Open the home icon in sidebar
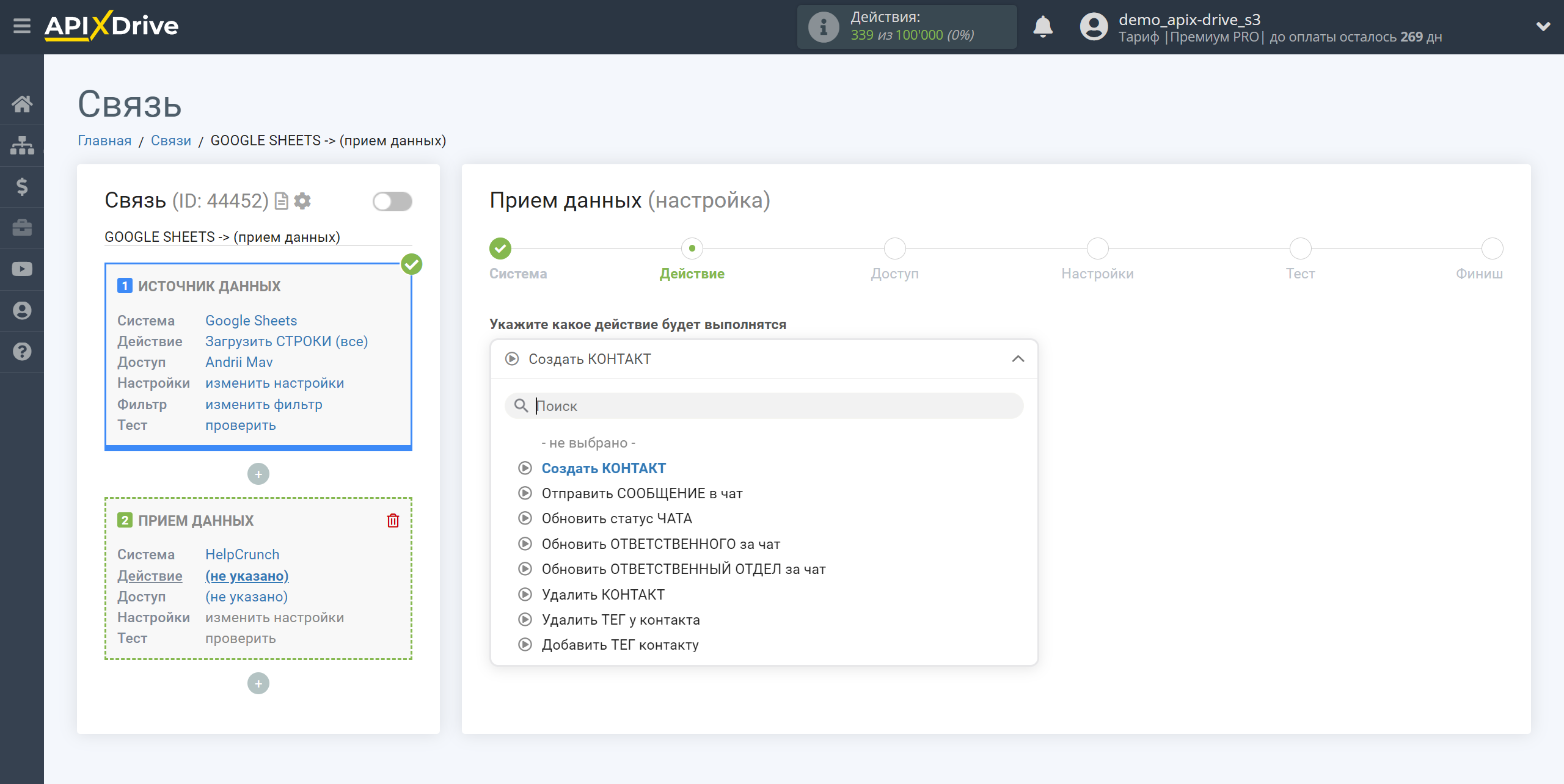1564x784 pixels. coord(22,104)
